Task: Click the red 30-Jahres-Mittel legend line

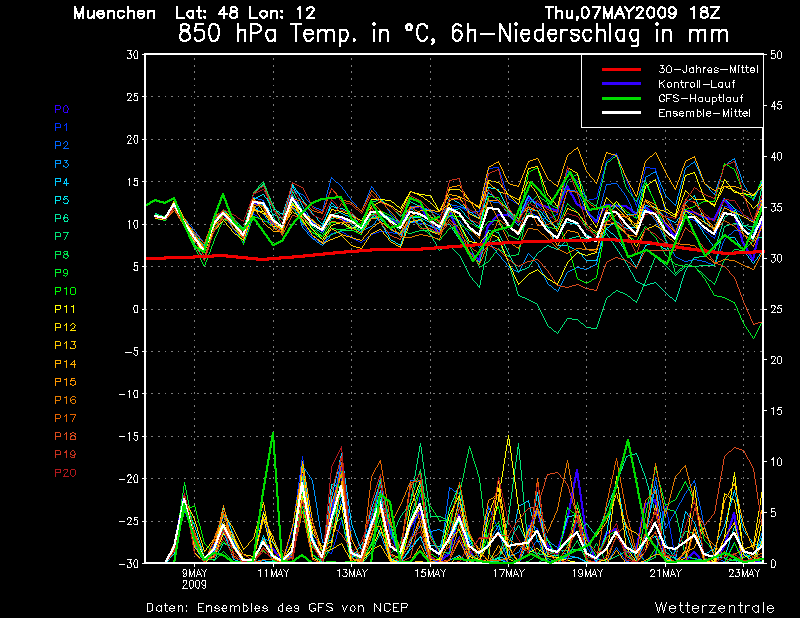Action: (x=621, y=69)
